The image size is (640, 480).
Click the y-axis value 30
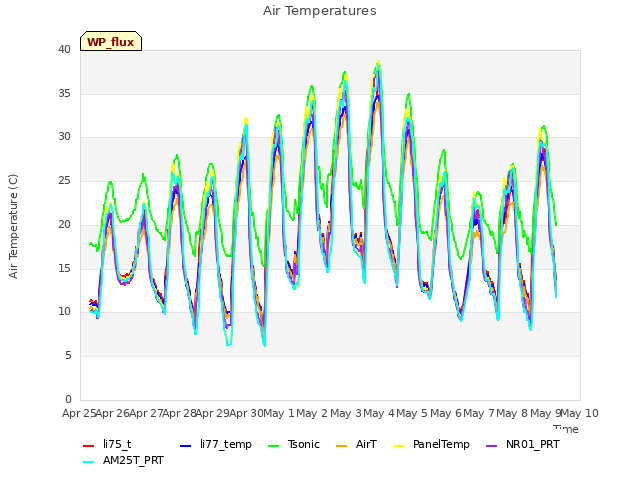pos(64,137)
